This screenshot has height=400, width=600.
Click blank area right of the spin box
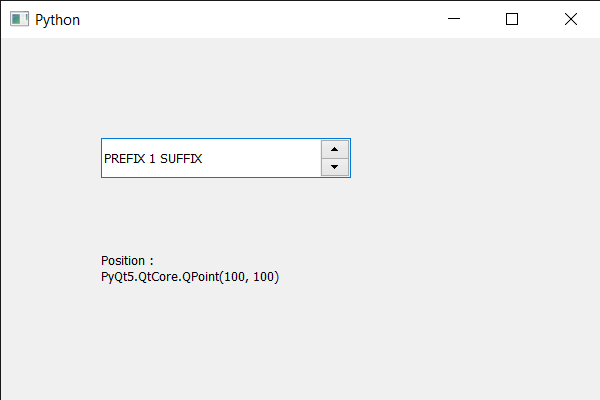470,158
